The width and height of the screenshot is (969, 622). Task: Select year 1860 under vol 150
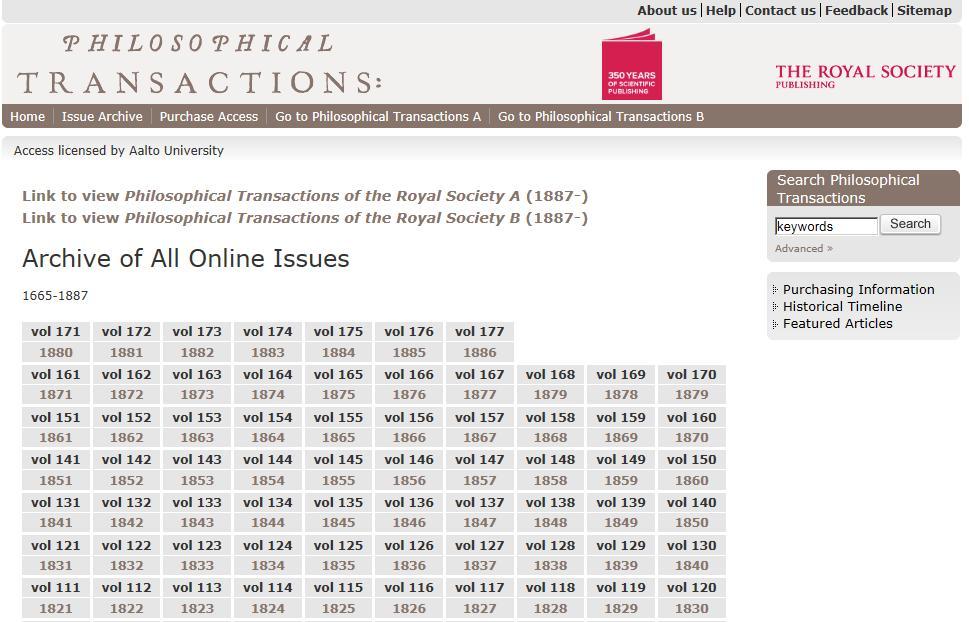point(692,480)
